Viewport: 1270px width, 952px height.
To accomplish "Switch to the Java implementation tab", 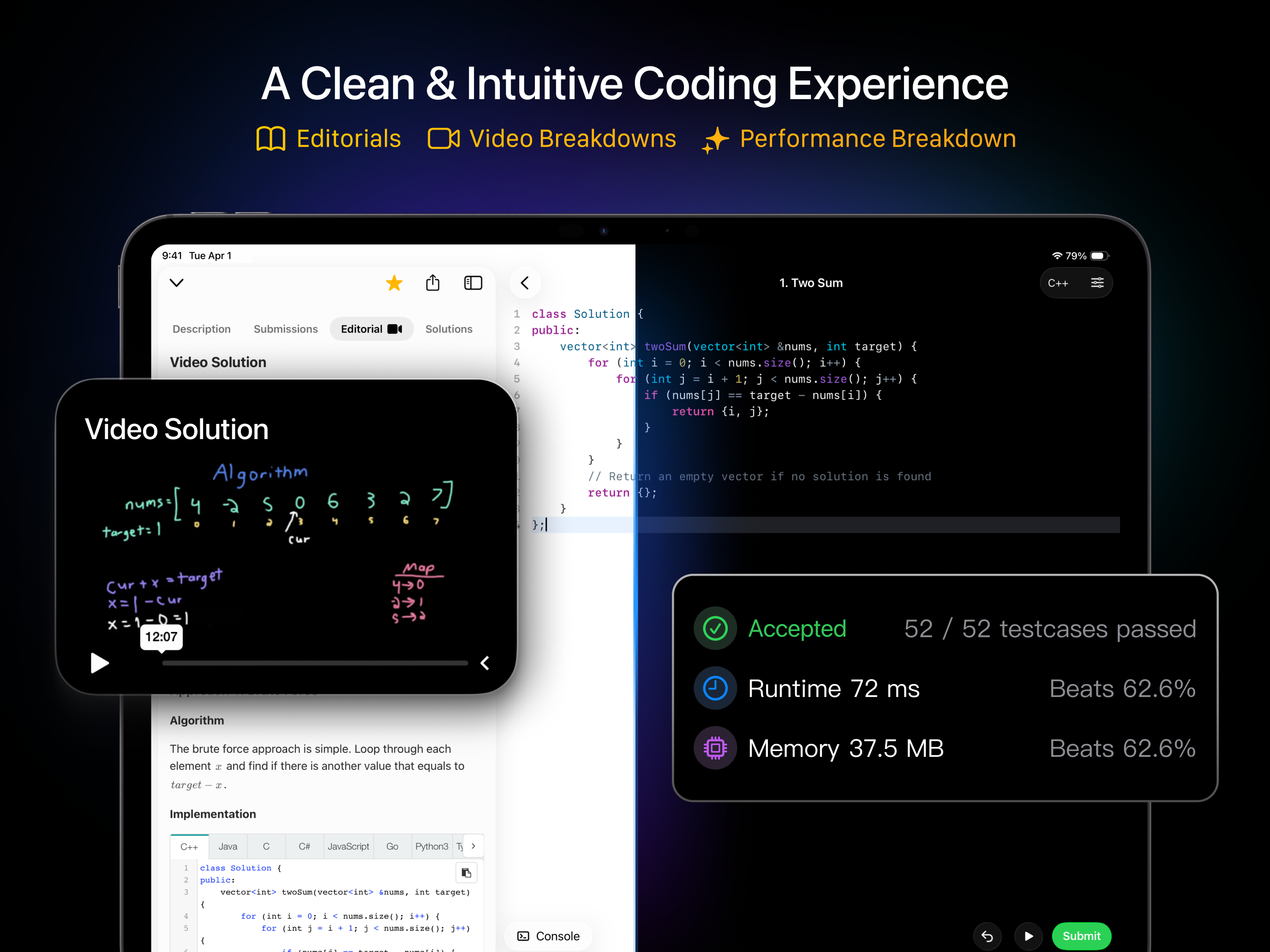I will 228,846.
